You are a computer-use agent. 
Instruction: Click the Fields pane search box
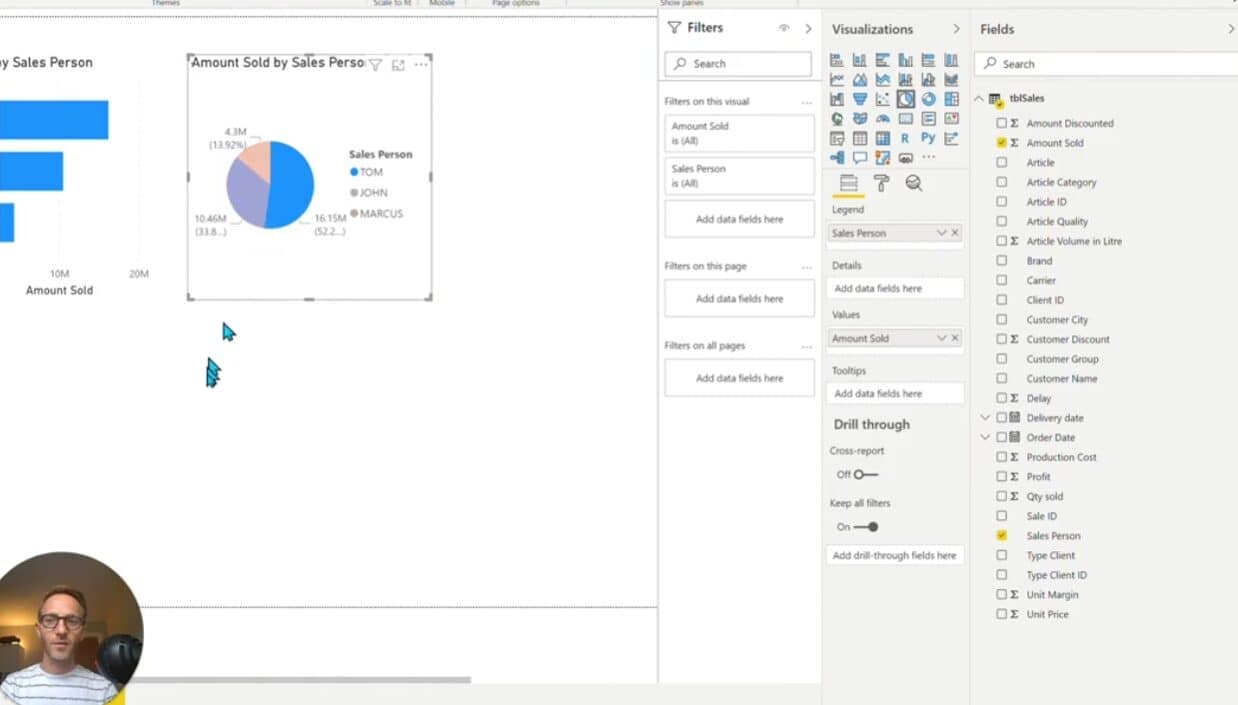tap(1105, 64)
